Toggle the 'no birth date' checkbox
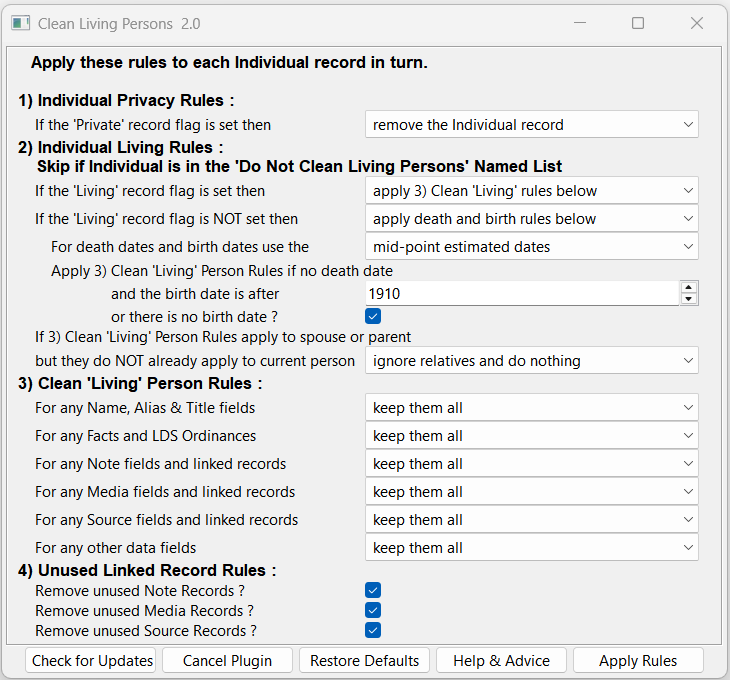The height and width of the screenshot is (680, 730). pyautogui.click(x=373, y=316)
